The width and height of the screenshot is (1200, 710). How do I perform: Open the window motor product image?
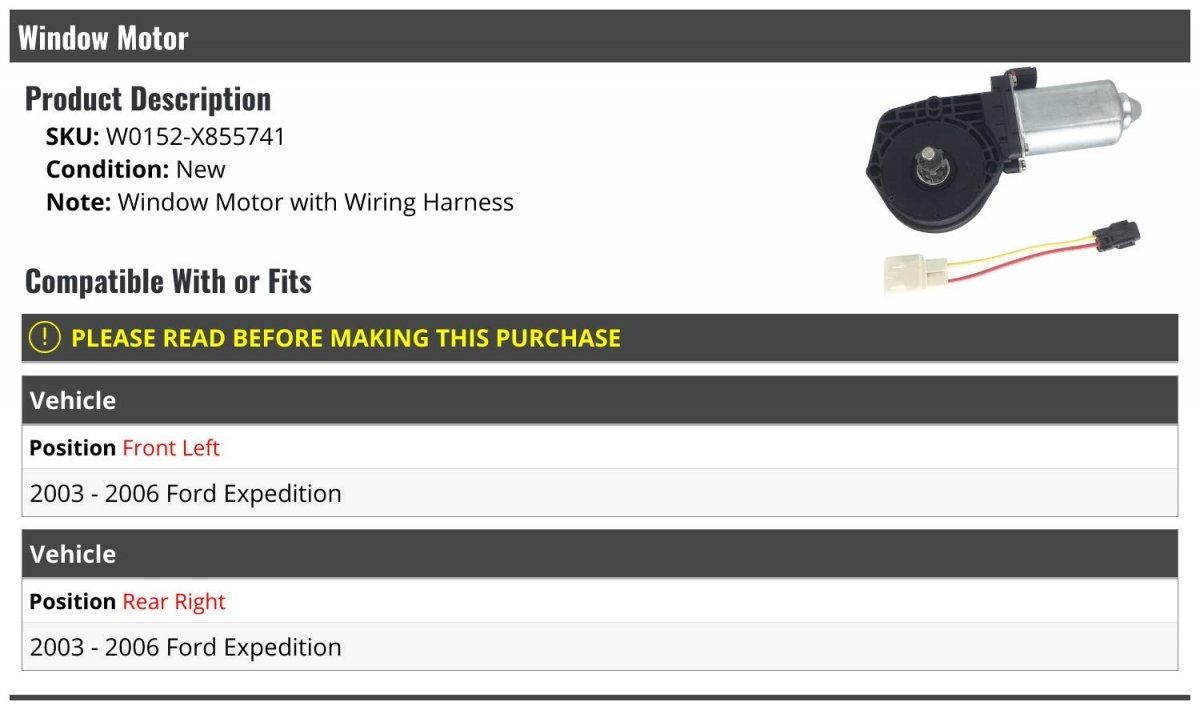point(1005,179)
